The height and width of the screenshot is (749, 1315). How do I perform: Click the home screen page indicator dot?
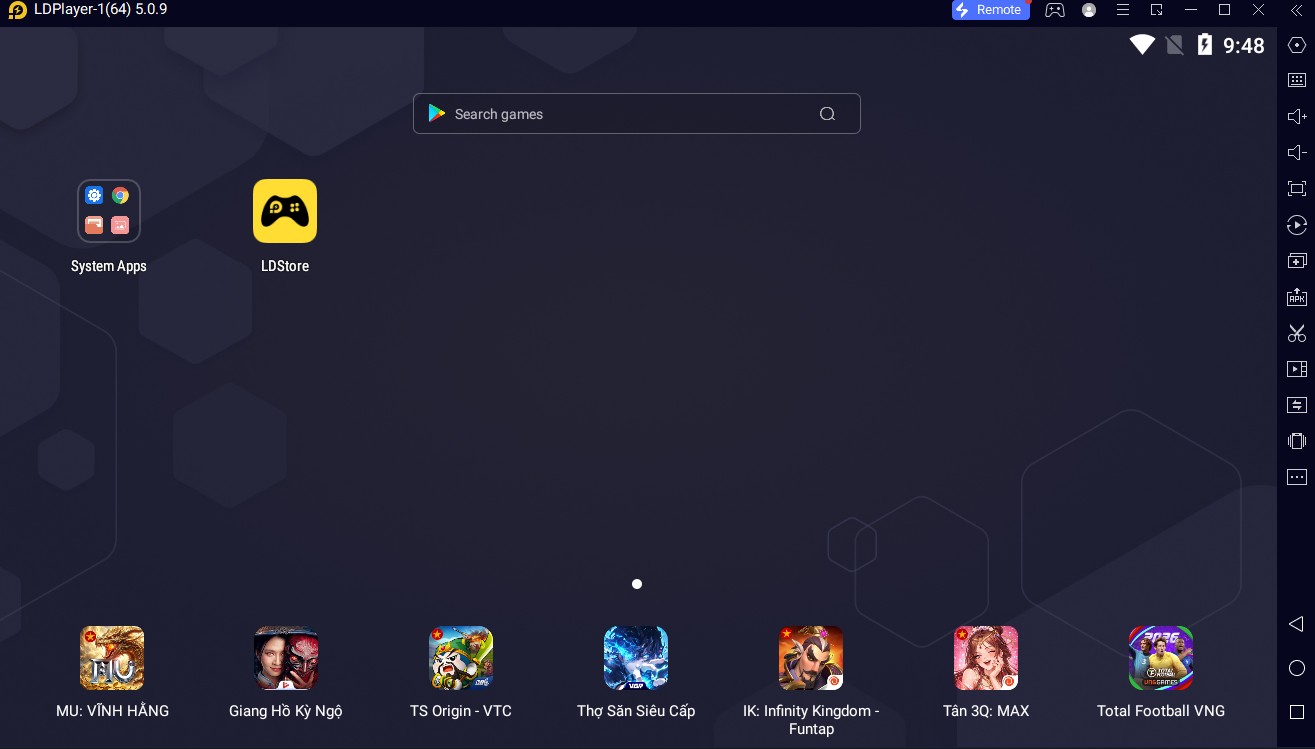(x=637, y=584)
